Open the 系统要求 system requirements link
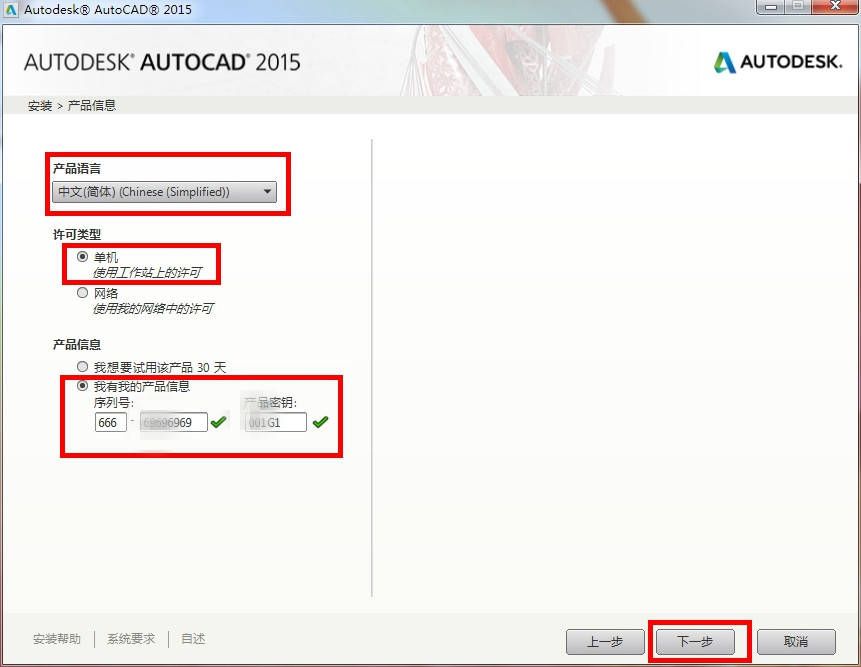 tap(130, 637)
